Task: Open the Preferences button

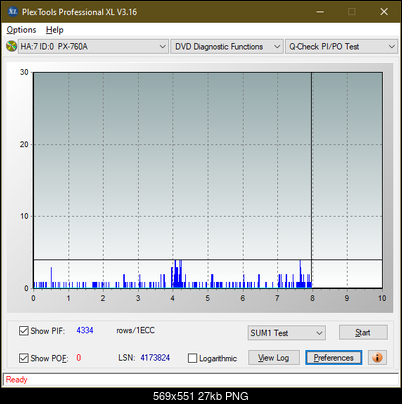Action: coord(334,358)
